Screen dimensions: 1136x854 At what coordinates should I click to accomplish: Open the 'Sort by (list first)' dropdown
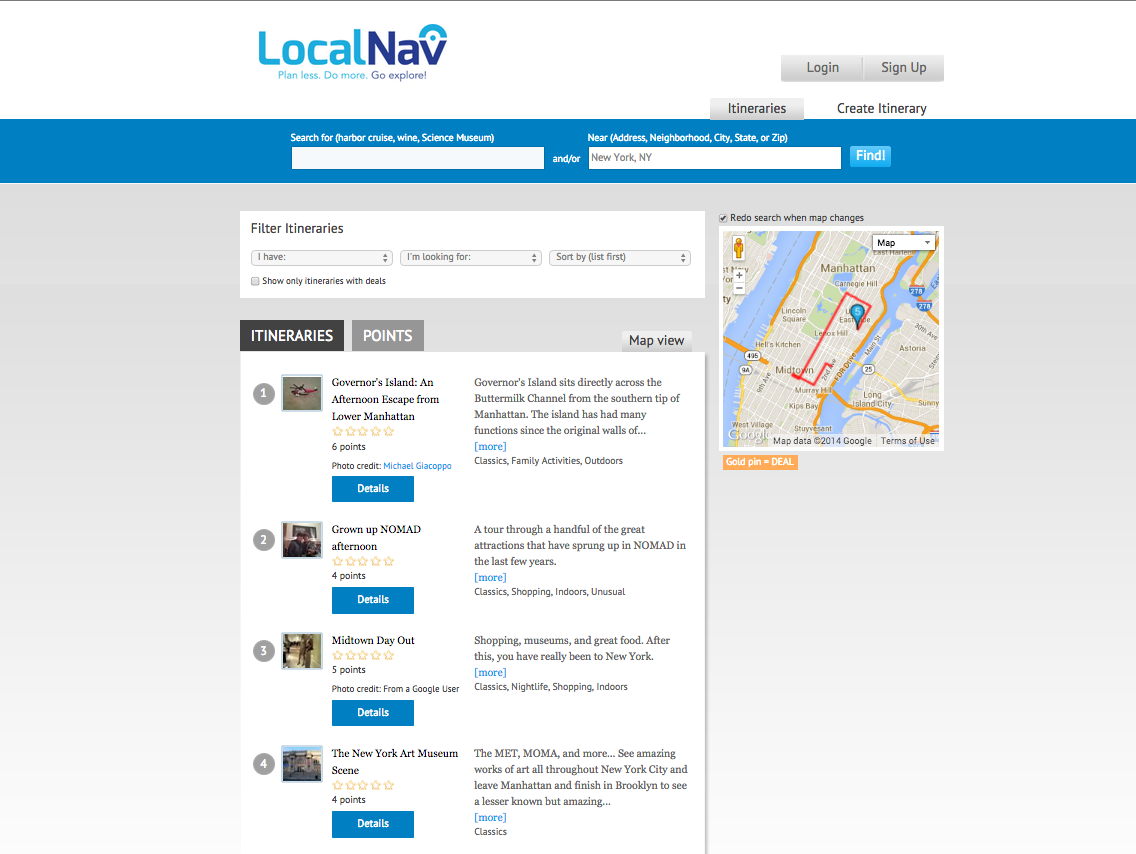[620, 257]
